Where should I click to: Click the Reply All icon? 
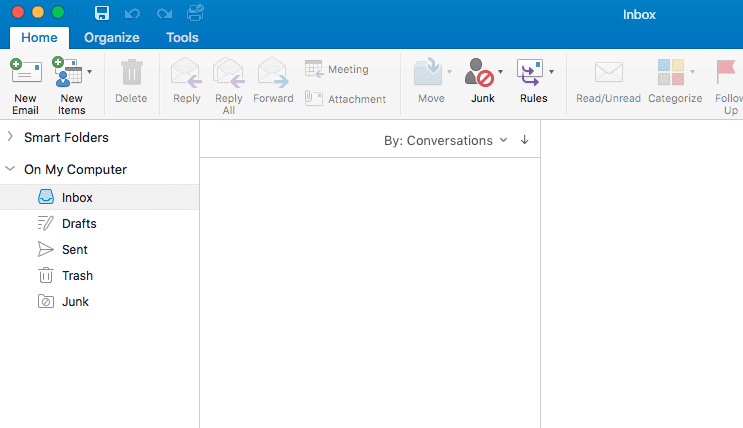click(229, 73)
